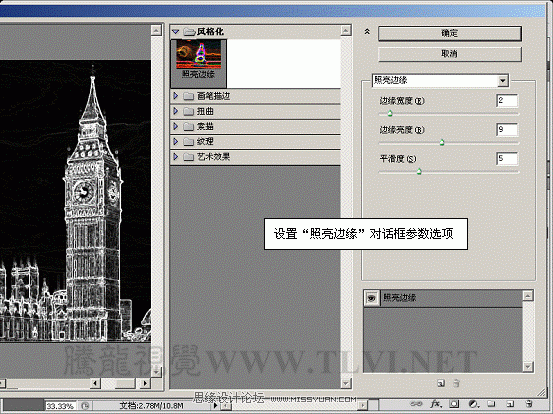Image resolution: width=553 pixels, height=414 pixels.
Task: Expand the 扭曲 category triangle
Action: (176, 111)
